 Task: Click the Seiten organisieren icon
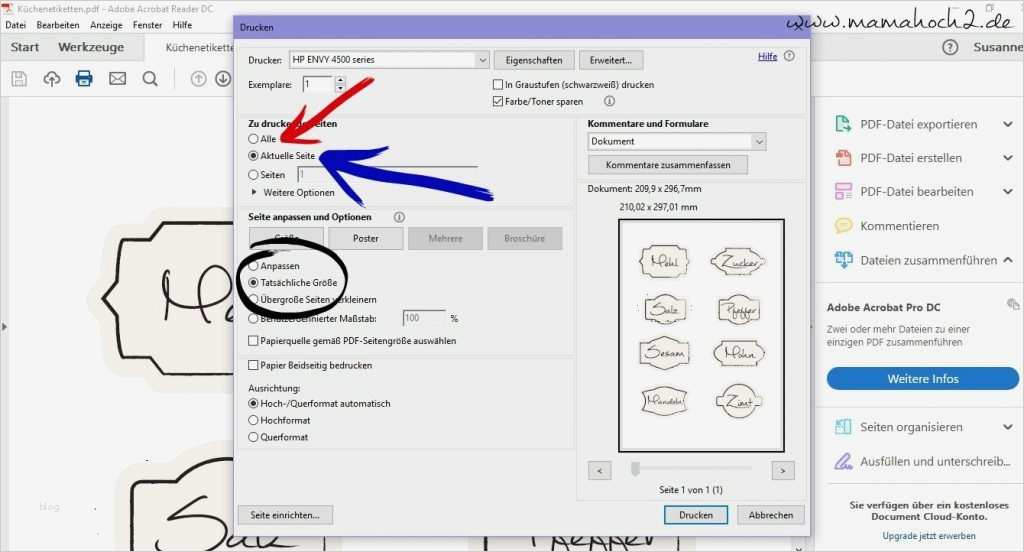(843, 427)
